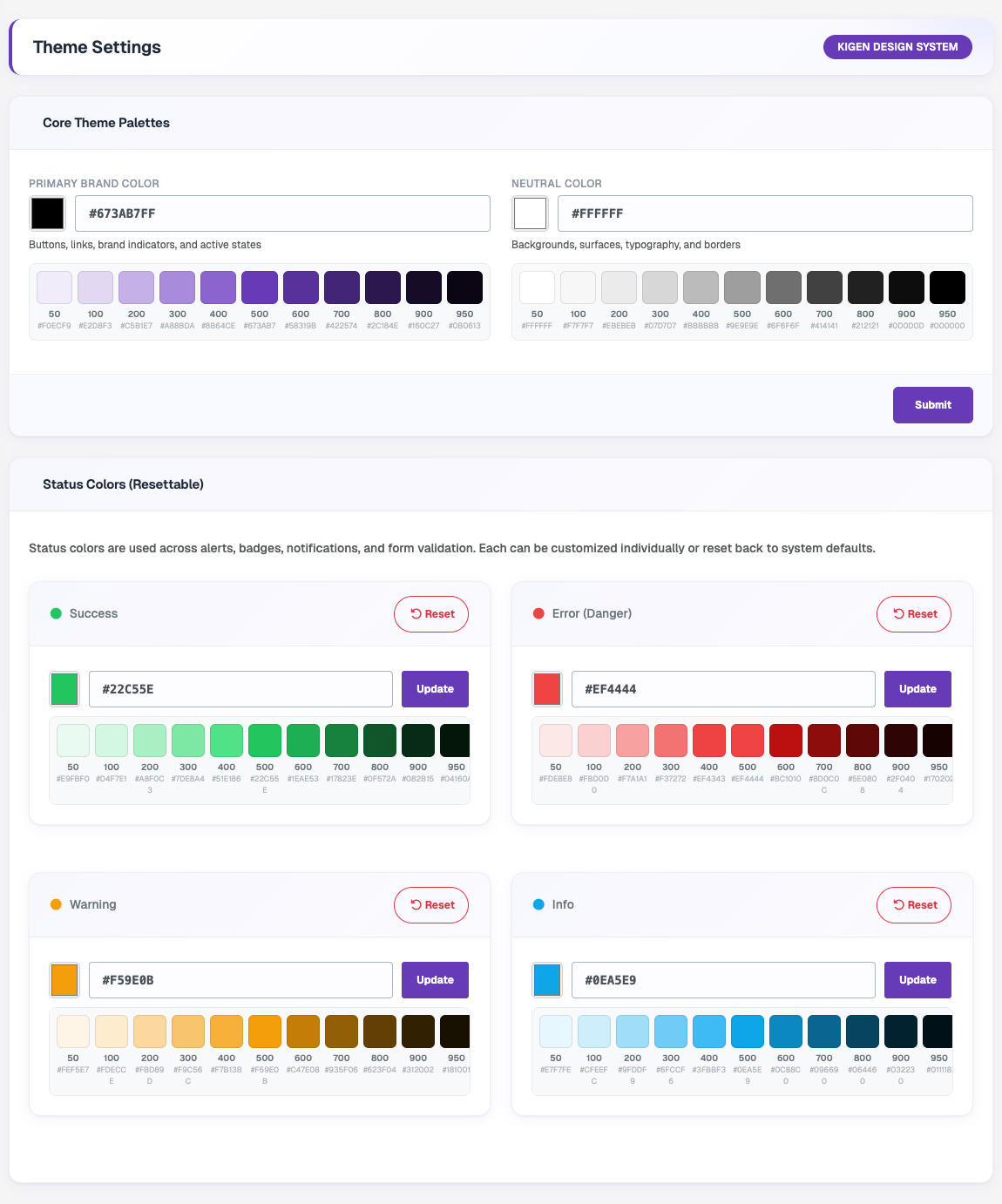Select Success palette shade 900 #082B15
Viewport: 1002px width, 1204px height.
tap(418, 741)
